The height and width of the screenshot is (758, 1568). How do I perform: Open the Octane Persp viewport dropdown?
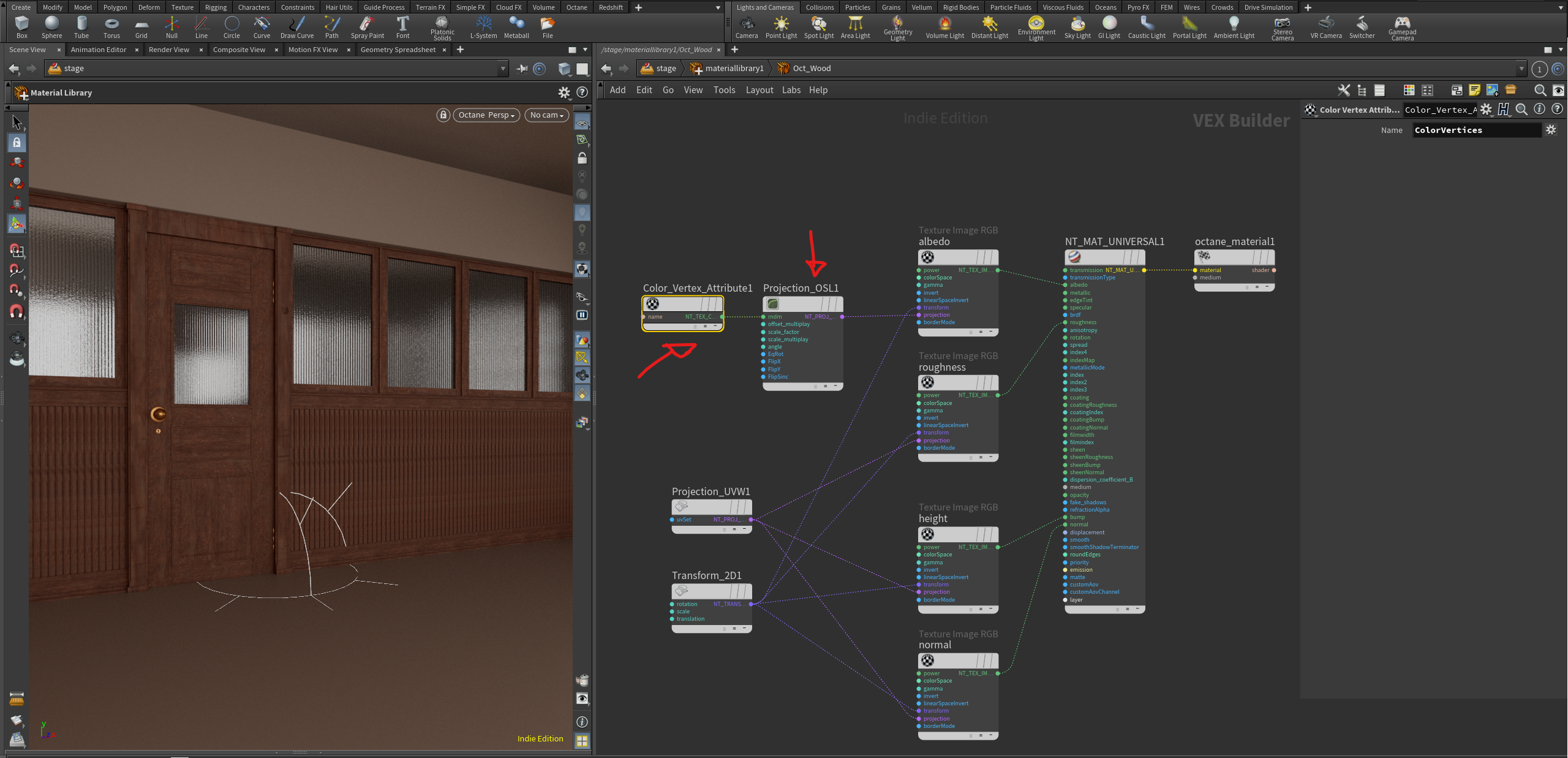486,115
